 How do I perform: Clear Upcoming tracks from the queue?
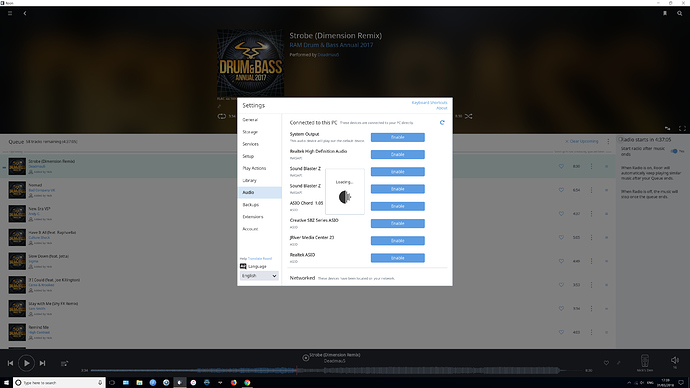click(581, 142)
